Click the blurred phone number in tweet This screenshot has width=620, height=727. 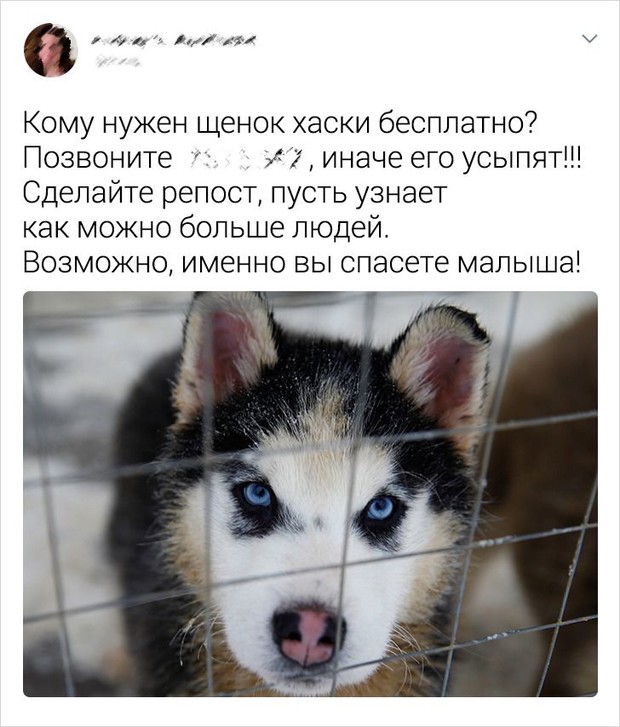pos(248,160)
